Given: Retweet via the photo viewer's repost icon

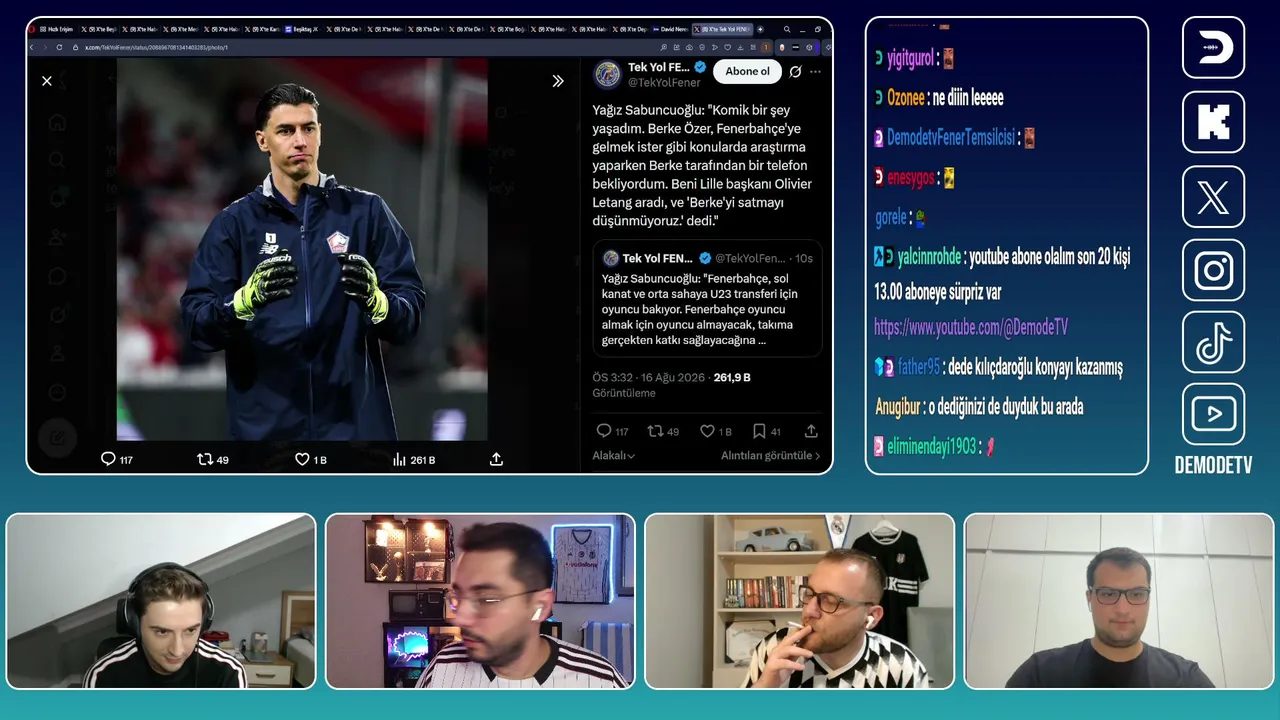Looking at the screenshot, I should pyautogui.click(x=205, y=459).
